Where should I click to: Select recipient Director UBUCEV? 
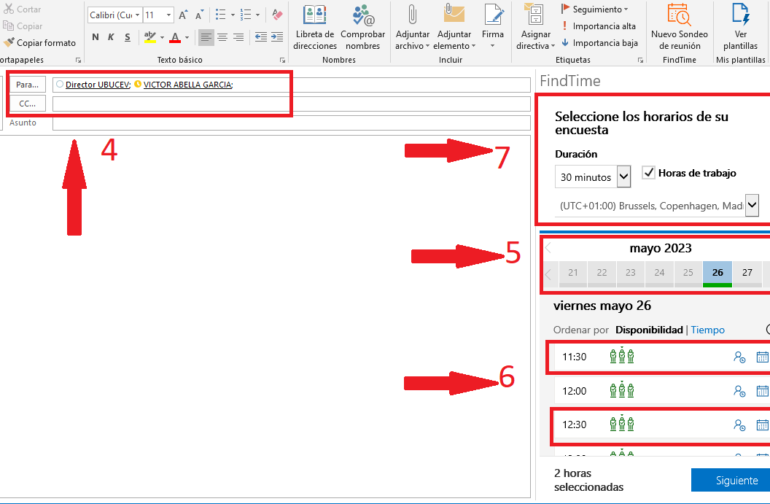point(98,84)
